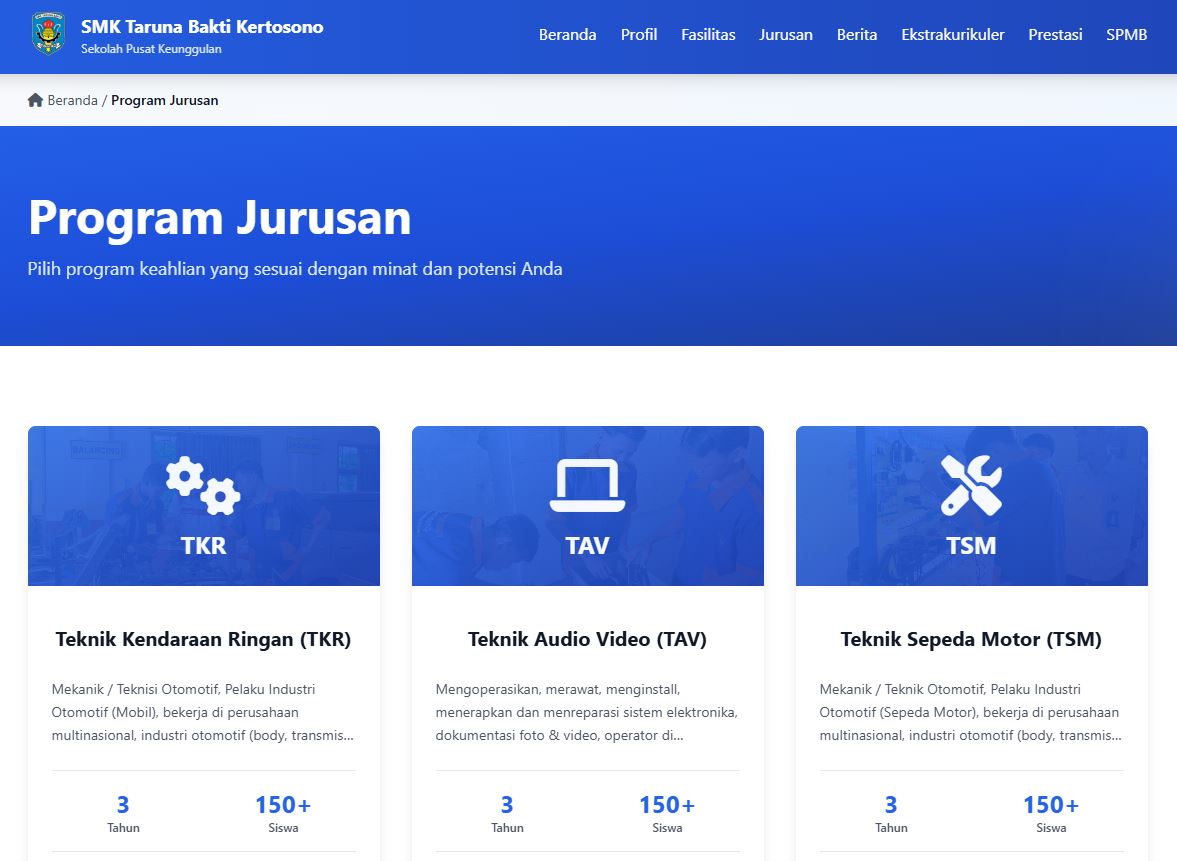Viewport: 1177px width, 861px height.
Task: Open the Jurusan menu item
Action: (785, 34)
